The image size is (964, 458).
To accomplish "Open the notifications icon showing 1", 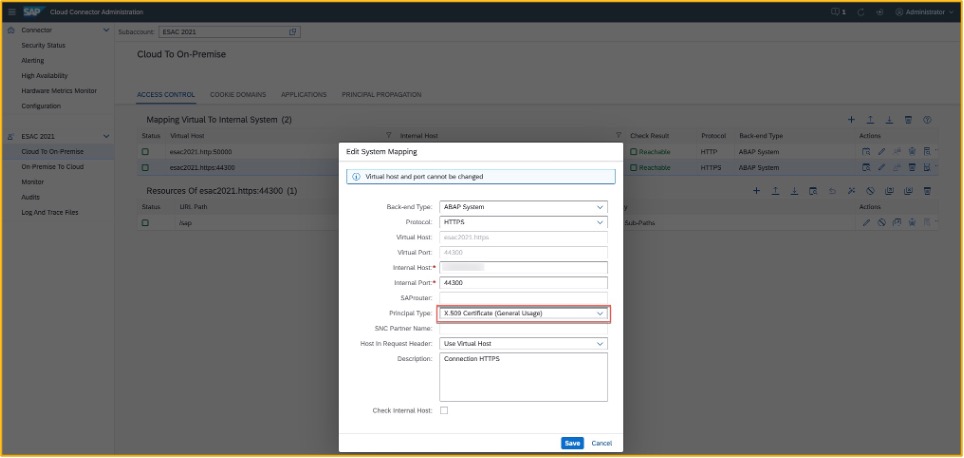I will (x=839, y=12).
